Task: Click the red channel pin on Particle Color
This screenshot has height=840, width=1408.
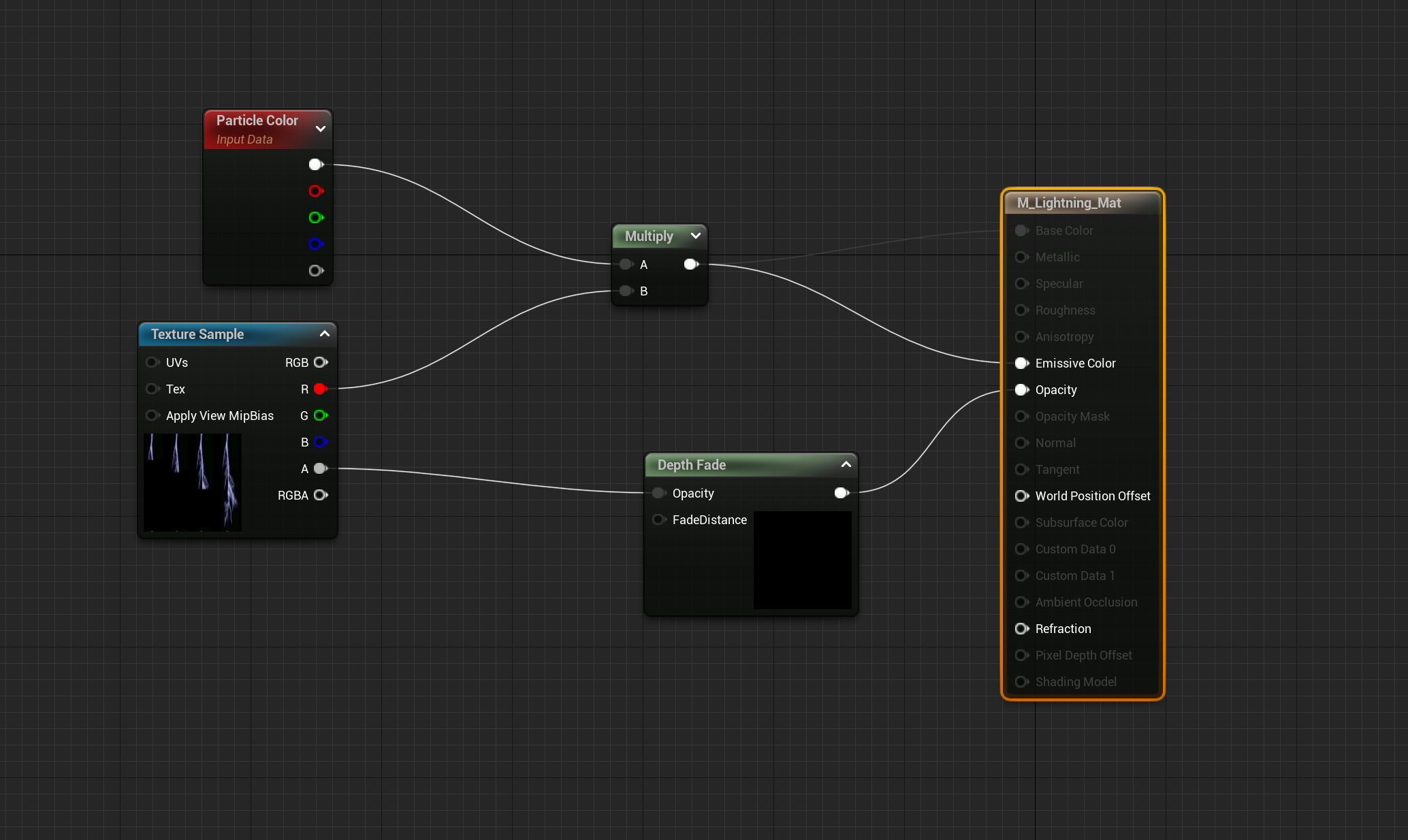Action: tap(315, 191)
